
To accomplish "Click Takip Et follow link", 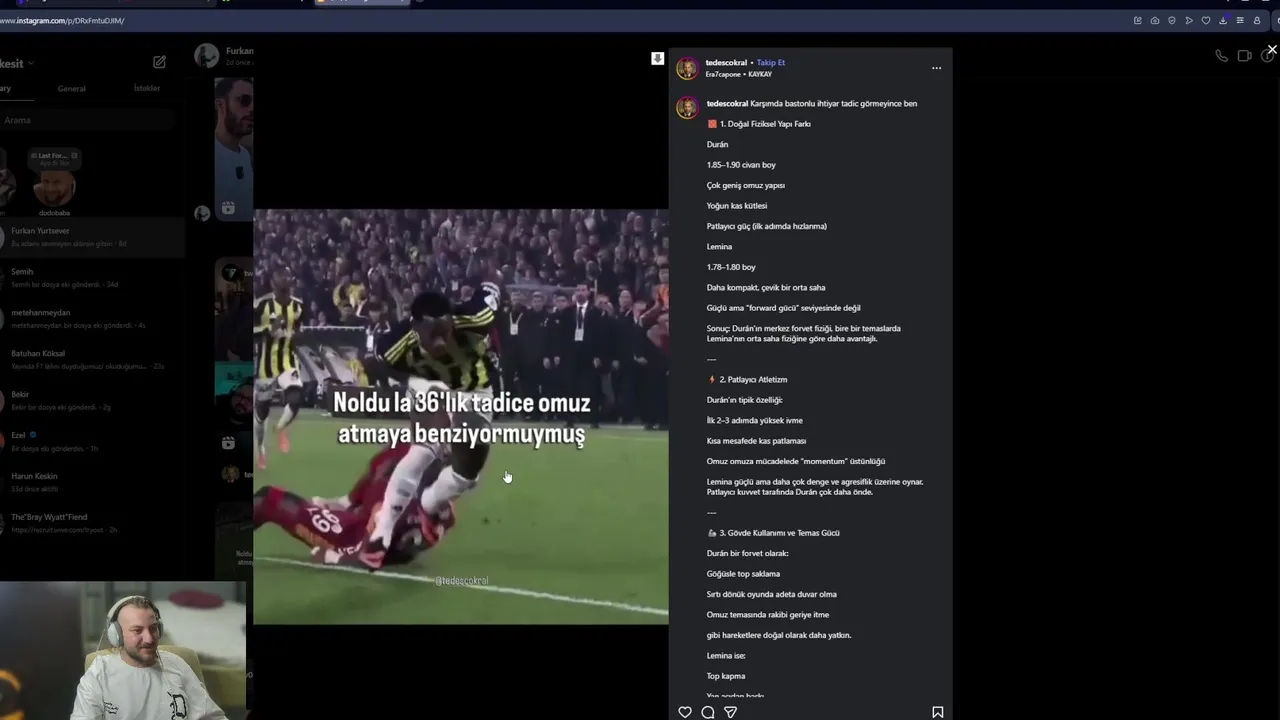I will (771, 63).
